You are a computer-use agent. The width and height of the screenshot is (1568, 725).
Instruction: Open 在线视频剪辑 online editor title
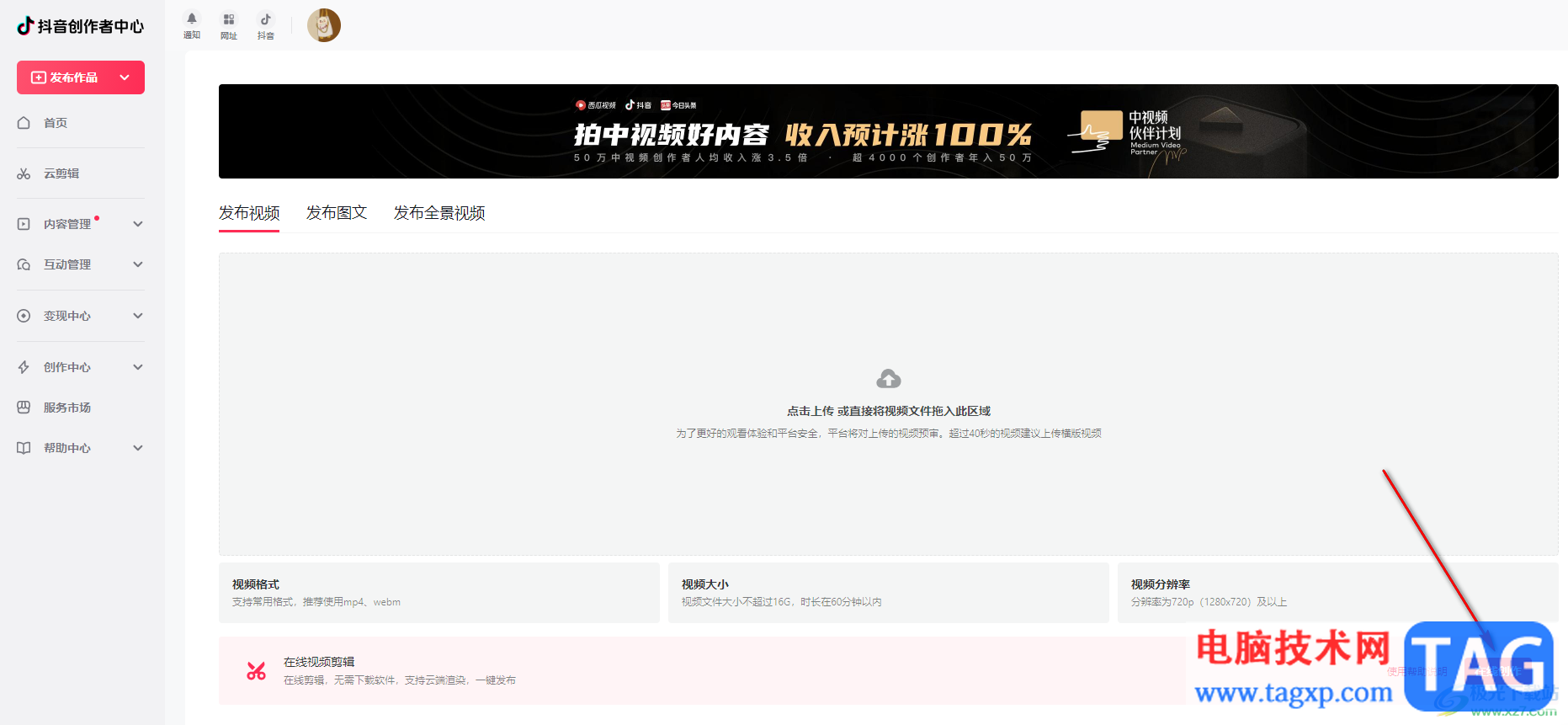(x=319, y=662)
